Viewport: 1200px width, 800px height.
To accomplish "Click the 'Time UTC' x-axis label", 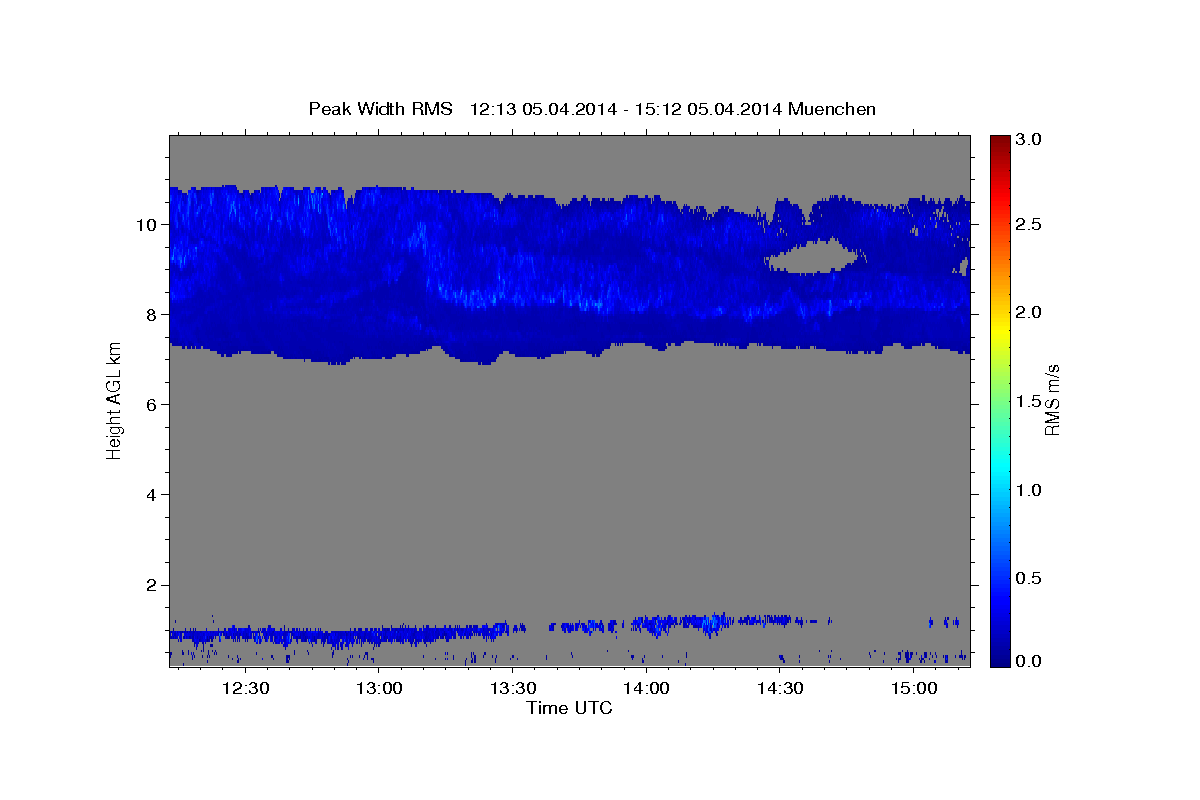I will [x=569, y=709].
